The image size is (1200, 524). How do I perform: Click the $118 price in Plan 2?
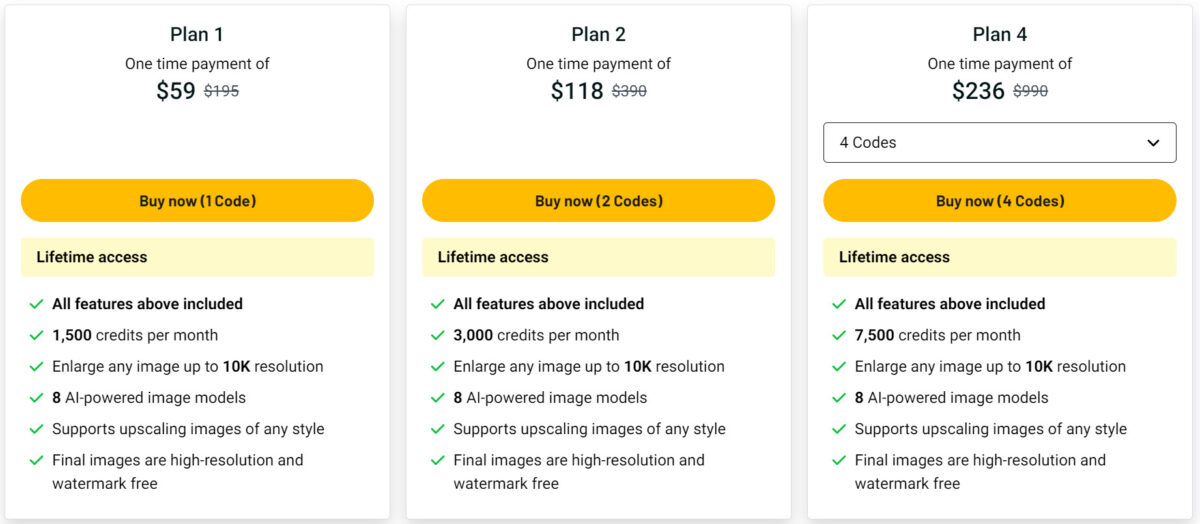coord(577,91)
